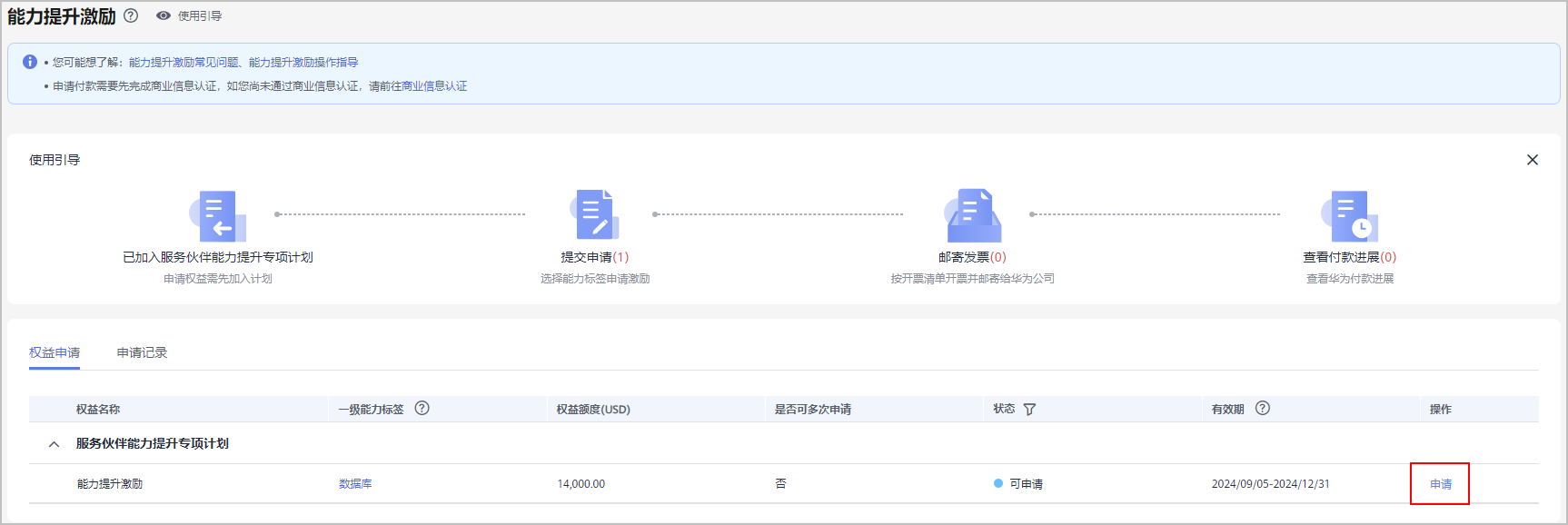Close the 使用引导 panel
The height and width of the screenshot is (525, 1568).
click(1533, 160)
